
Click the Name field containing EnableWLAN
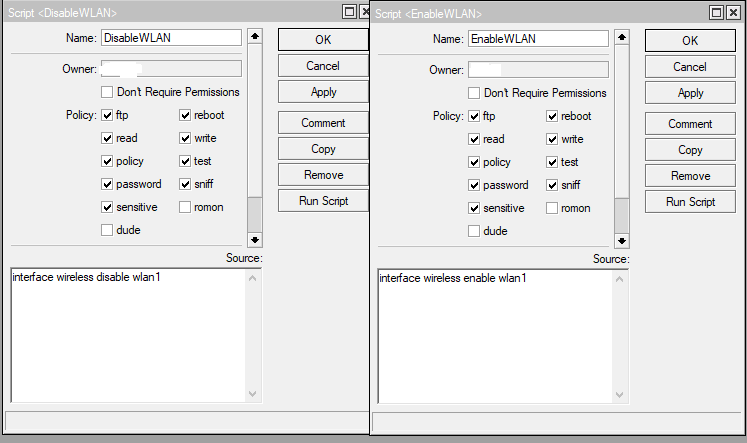click(538, 39)
